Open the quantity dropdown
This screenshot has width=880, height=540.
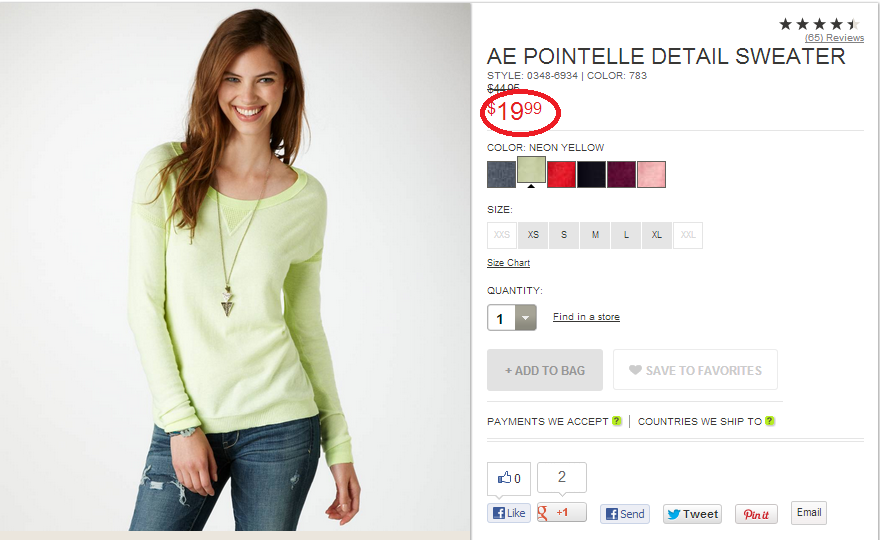click(x=525, y=318)
